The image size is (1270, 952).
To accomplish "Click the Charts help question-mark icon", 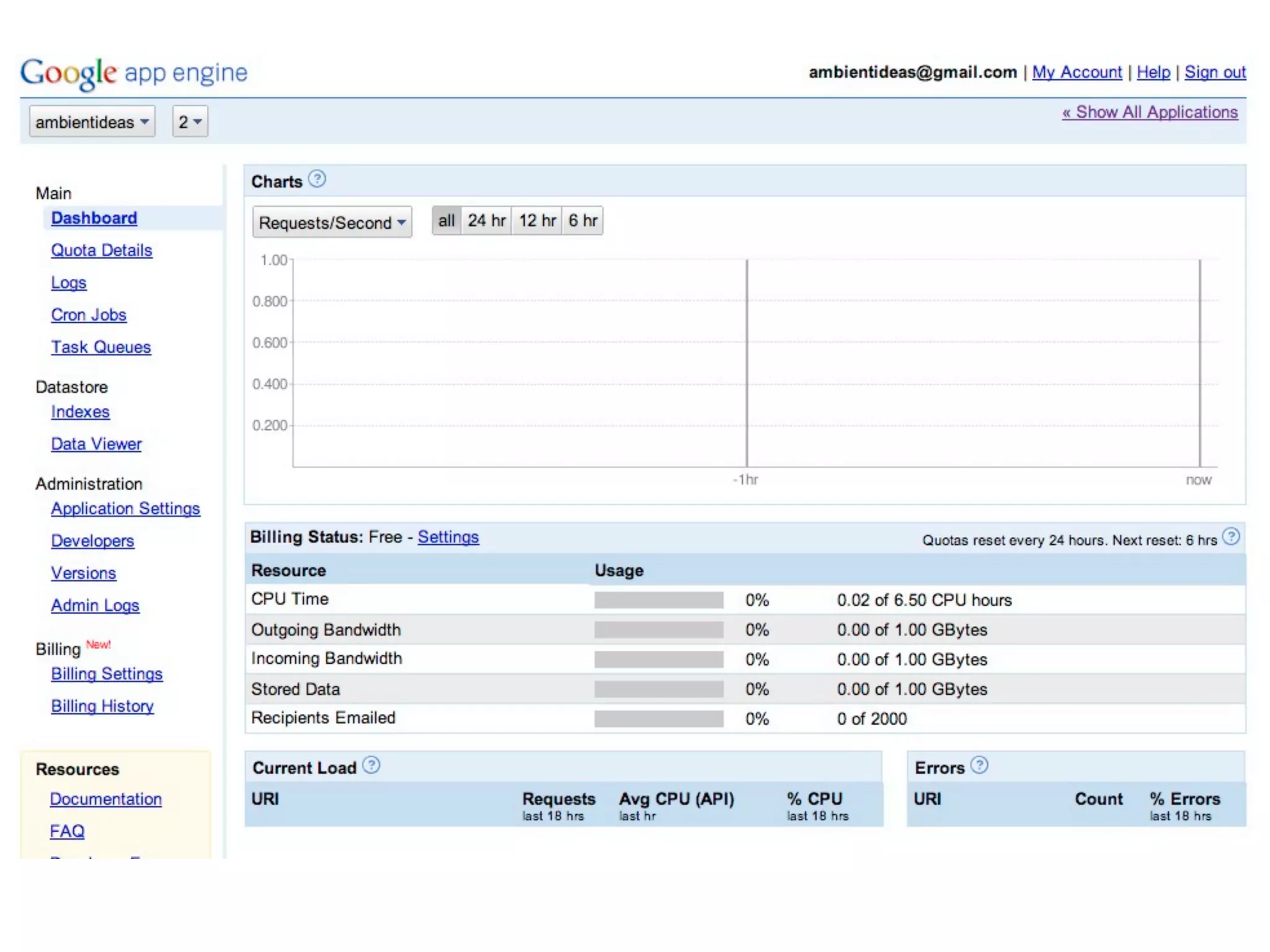I will [x=317, y=180].
